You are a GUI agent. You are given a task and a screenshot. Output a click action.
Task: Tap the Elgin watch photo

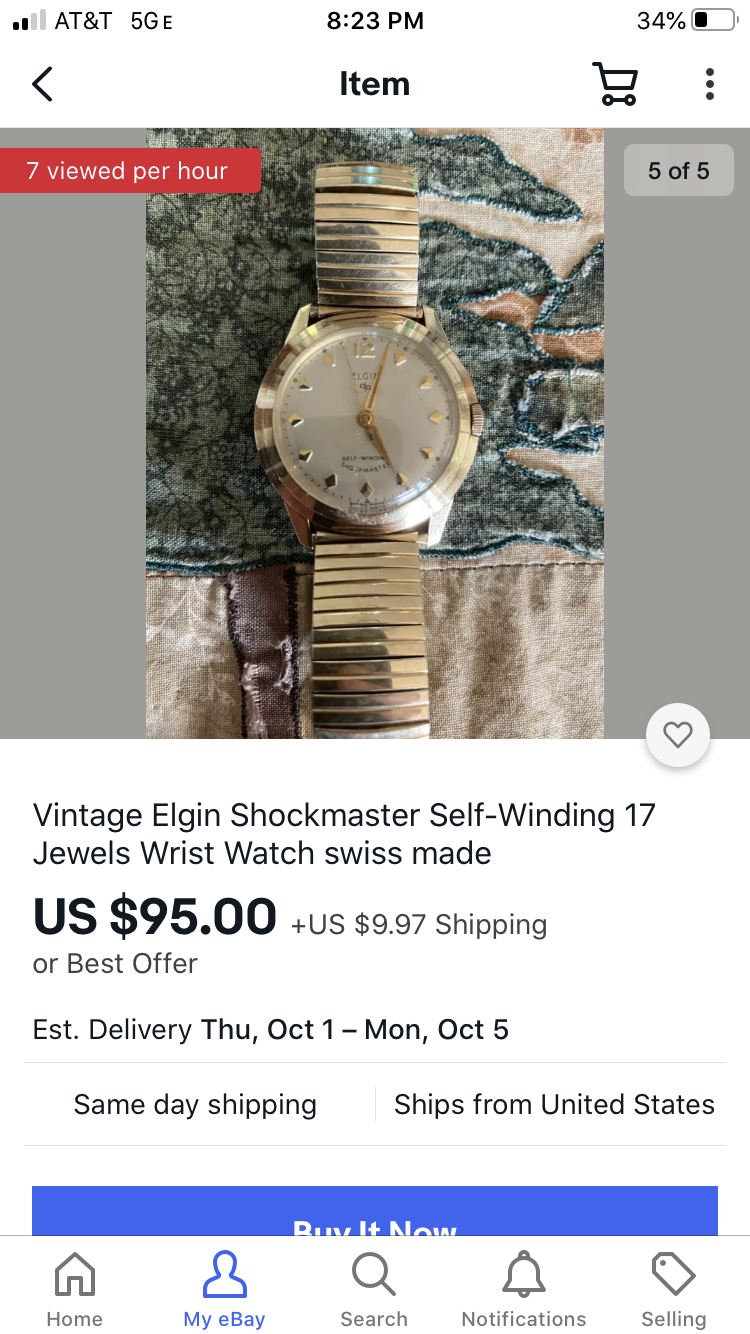pyautogui.click(x=375, y=433)
